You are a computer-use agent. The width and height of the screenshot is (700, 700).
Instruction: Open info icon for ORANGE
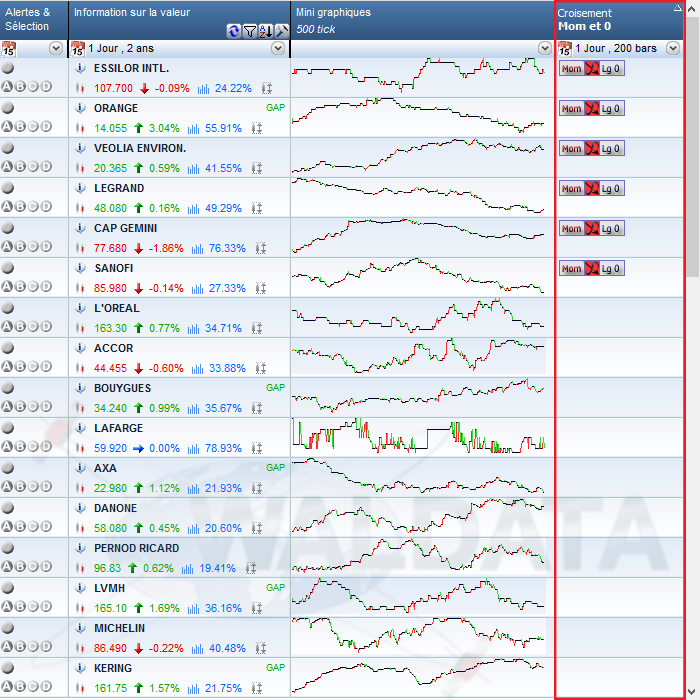[x=80, y=108]
